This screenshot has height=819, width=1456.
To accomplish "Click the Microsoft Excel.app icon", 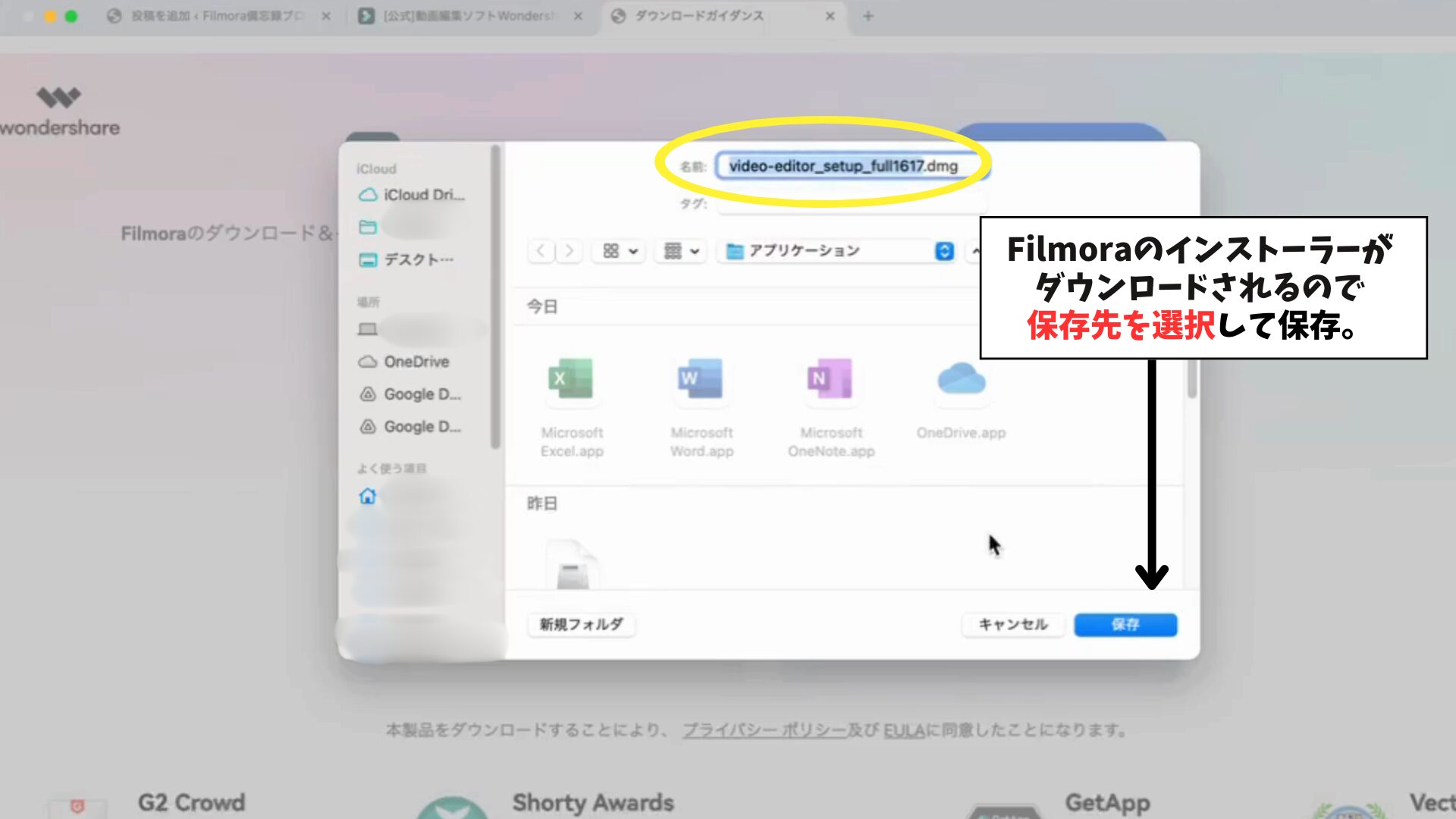I will (570, 379).
